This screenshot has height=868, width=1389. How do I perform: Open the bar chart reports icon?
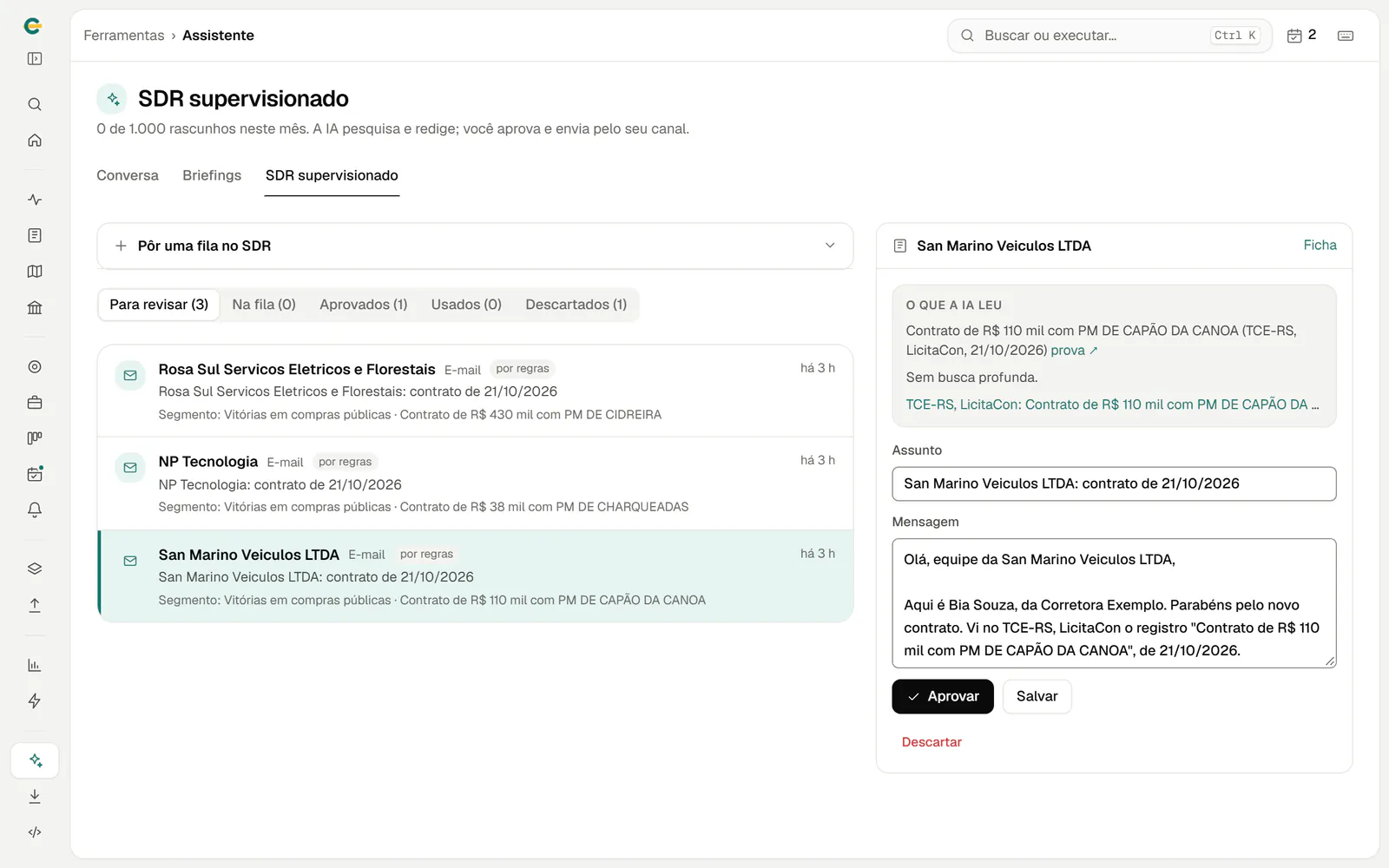(x=35, y=666)
